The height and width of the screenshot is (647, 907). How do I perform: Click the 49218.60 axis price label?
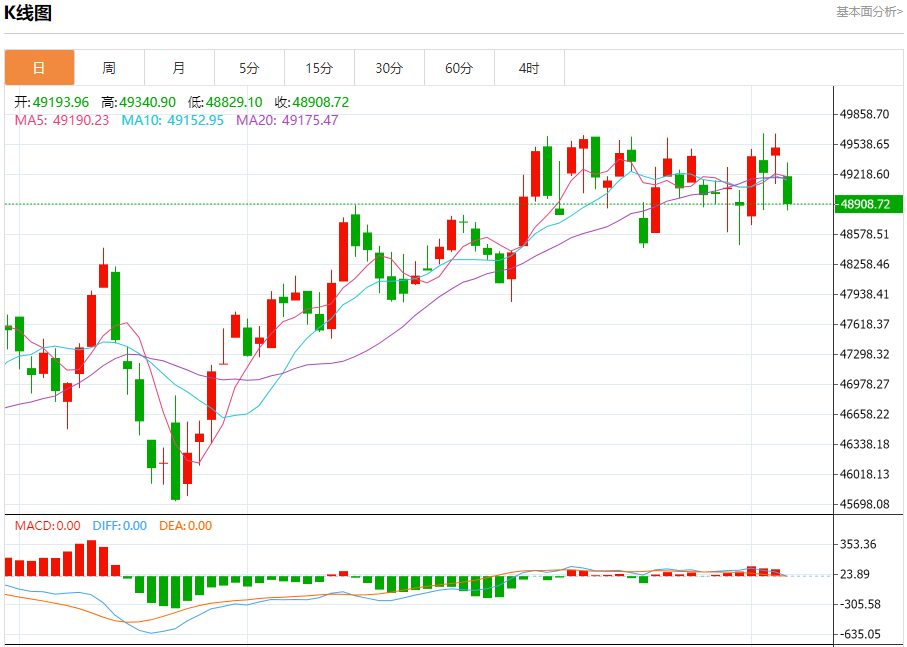tap(865, 174)
